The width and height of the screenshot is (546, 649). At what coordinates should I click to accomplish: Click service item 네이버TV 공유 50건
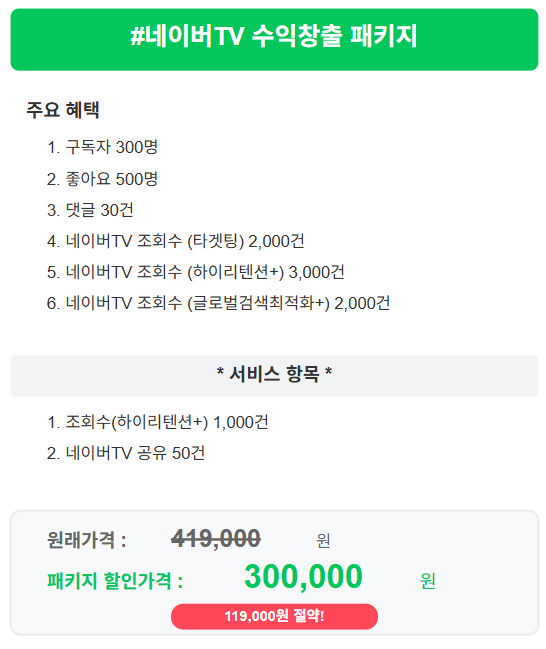pos(126,453)
